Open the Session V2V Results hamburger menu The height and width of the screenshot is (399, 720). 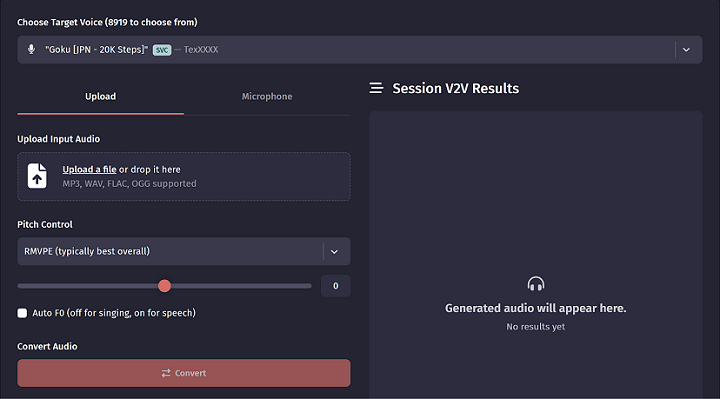click(x=376, y=88)
